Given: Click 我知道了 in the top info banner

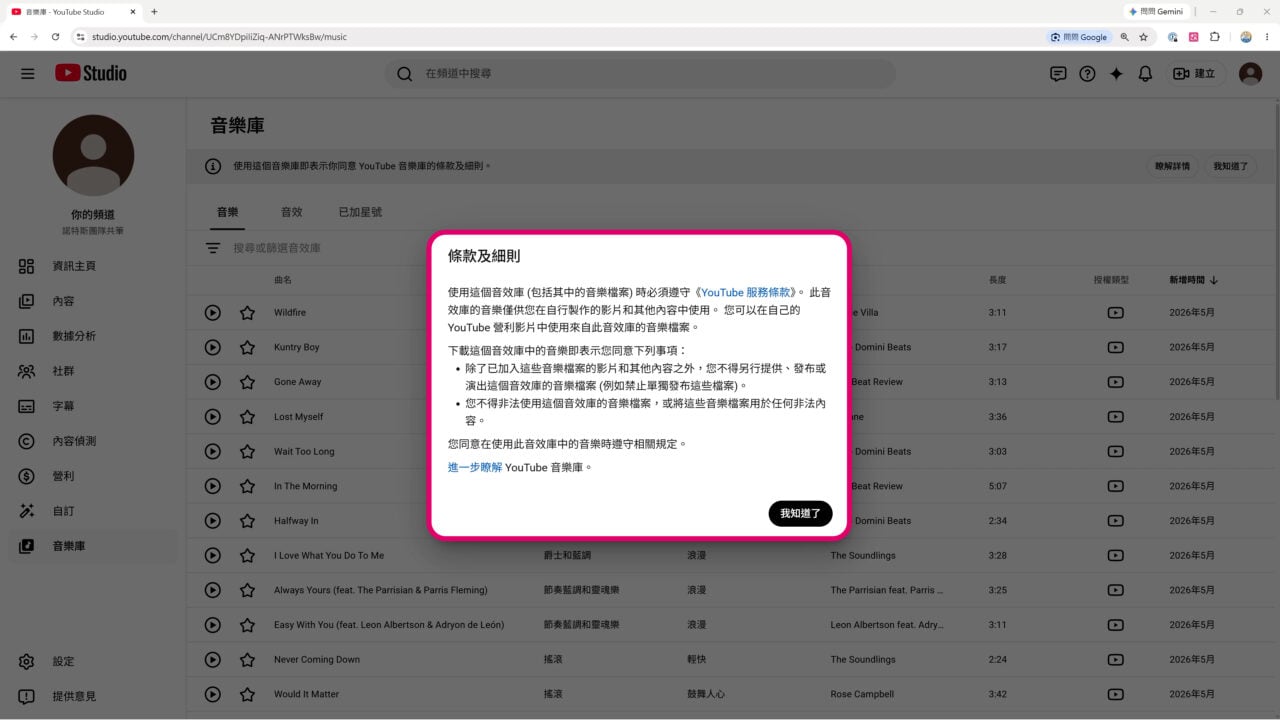Looking at the screenshot, I should tap(1230, 166).
